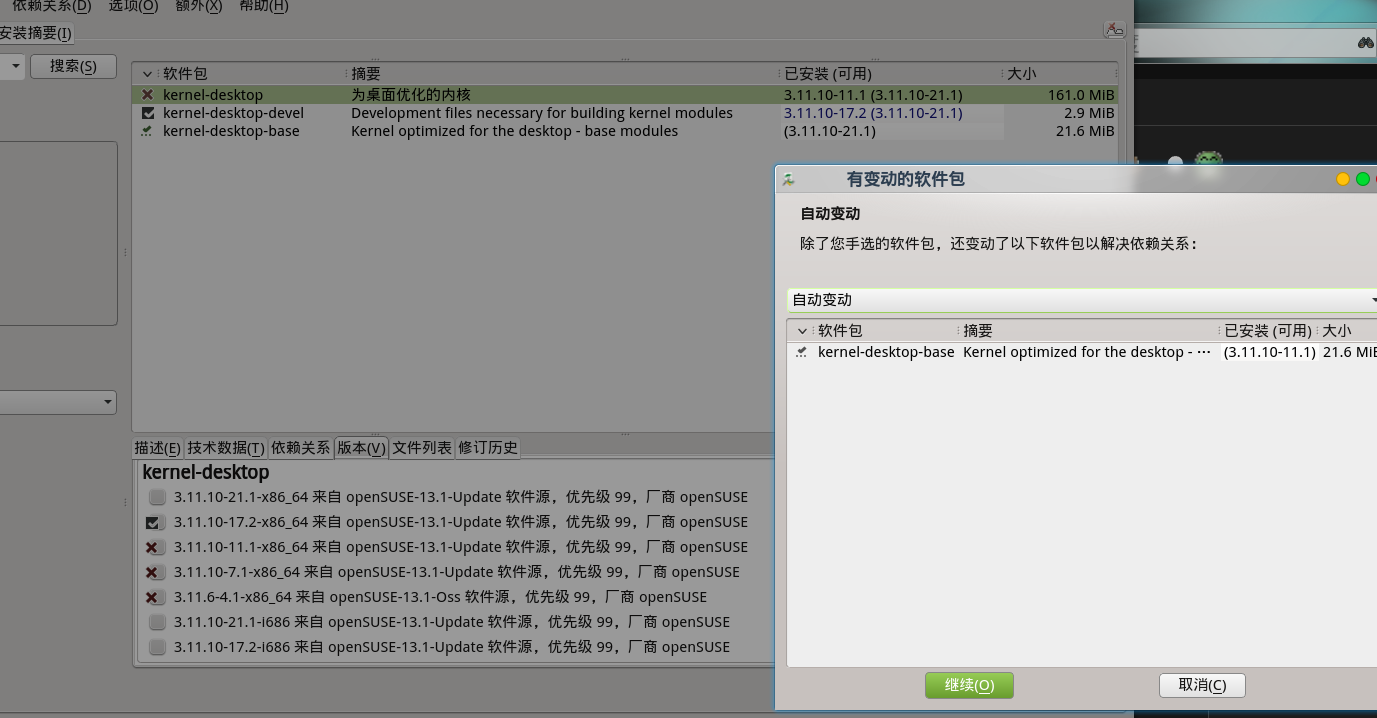Sort main table by 软件包 column
Viewport: 1377px width, 718px height.
tap(185, 74)
